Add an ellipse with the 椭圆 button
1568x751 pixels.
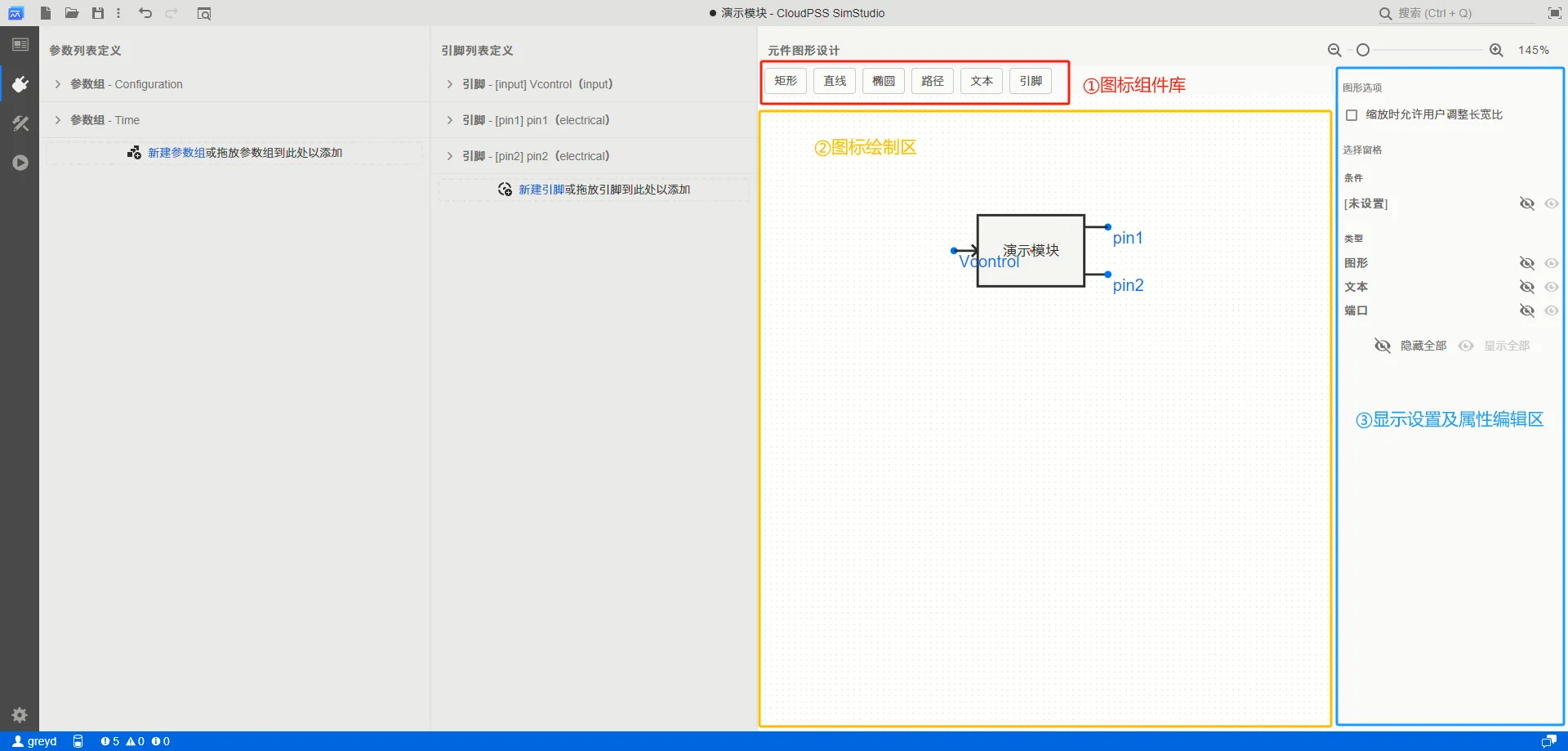click(884, 81)
